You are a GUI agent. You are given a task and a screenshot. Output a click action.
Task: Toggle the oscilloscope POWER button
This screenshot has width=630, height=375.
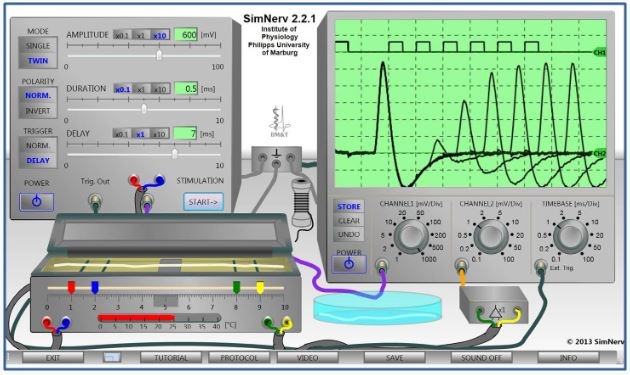(x=349, y=264)
